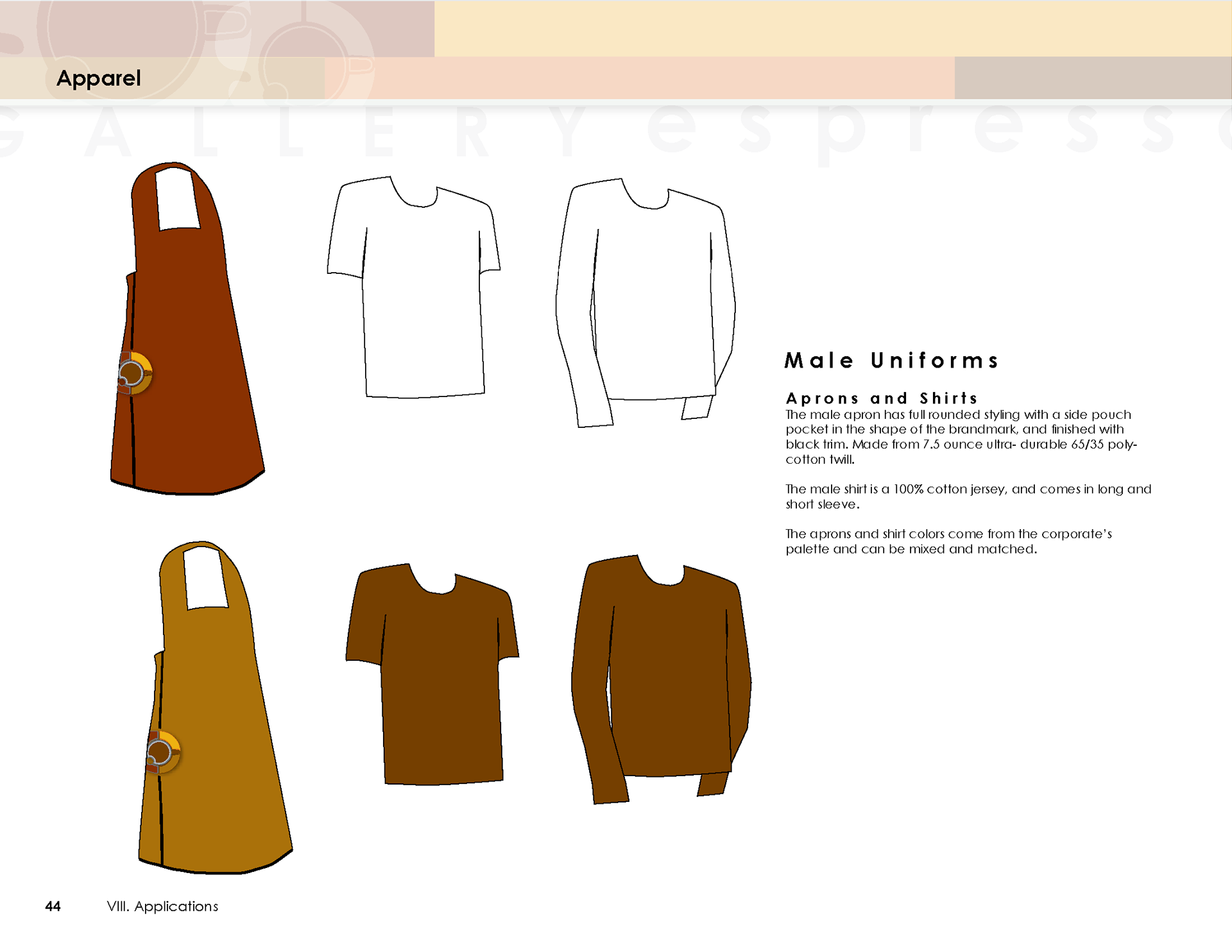Click the Apparel header title
Screen dimensions: 1232x952
[98, 78]
